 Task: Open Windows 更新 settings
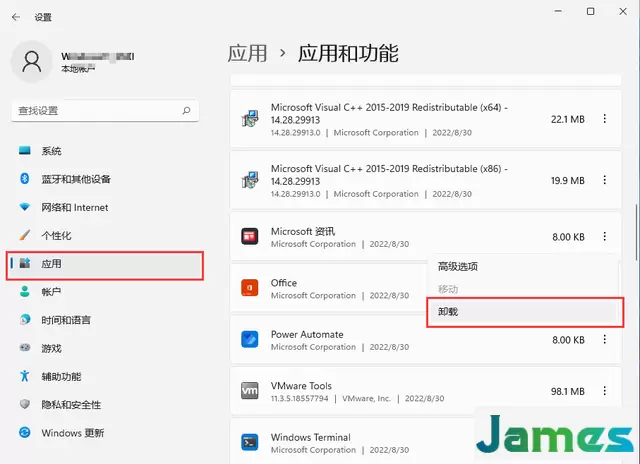pos(104,433)
